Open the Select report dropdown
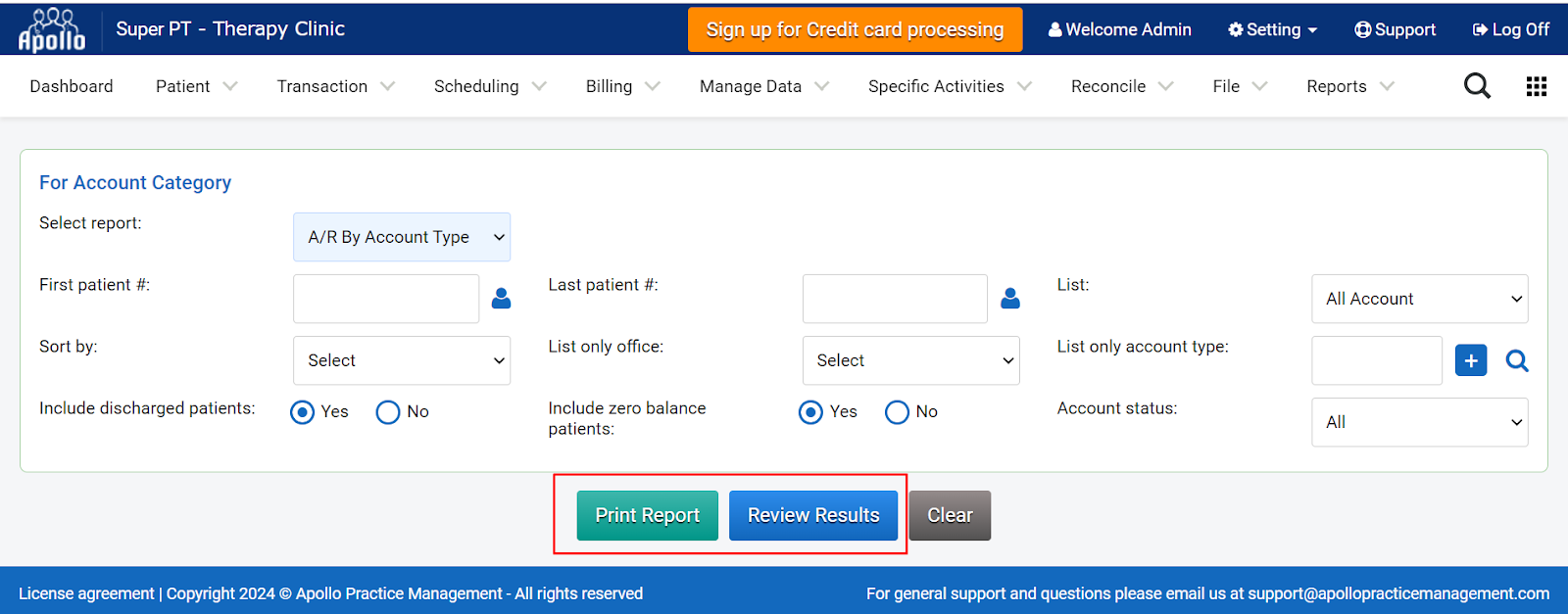 click(402, 237)
